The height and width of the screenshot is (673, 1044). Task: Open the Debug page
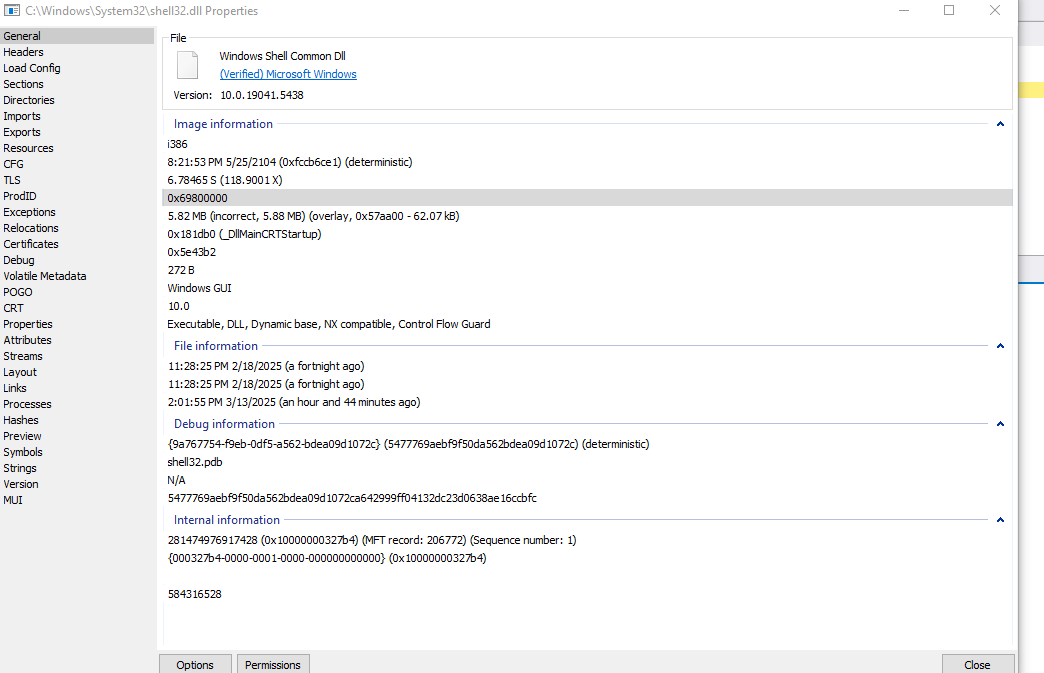tap(77, 260)
